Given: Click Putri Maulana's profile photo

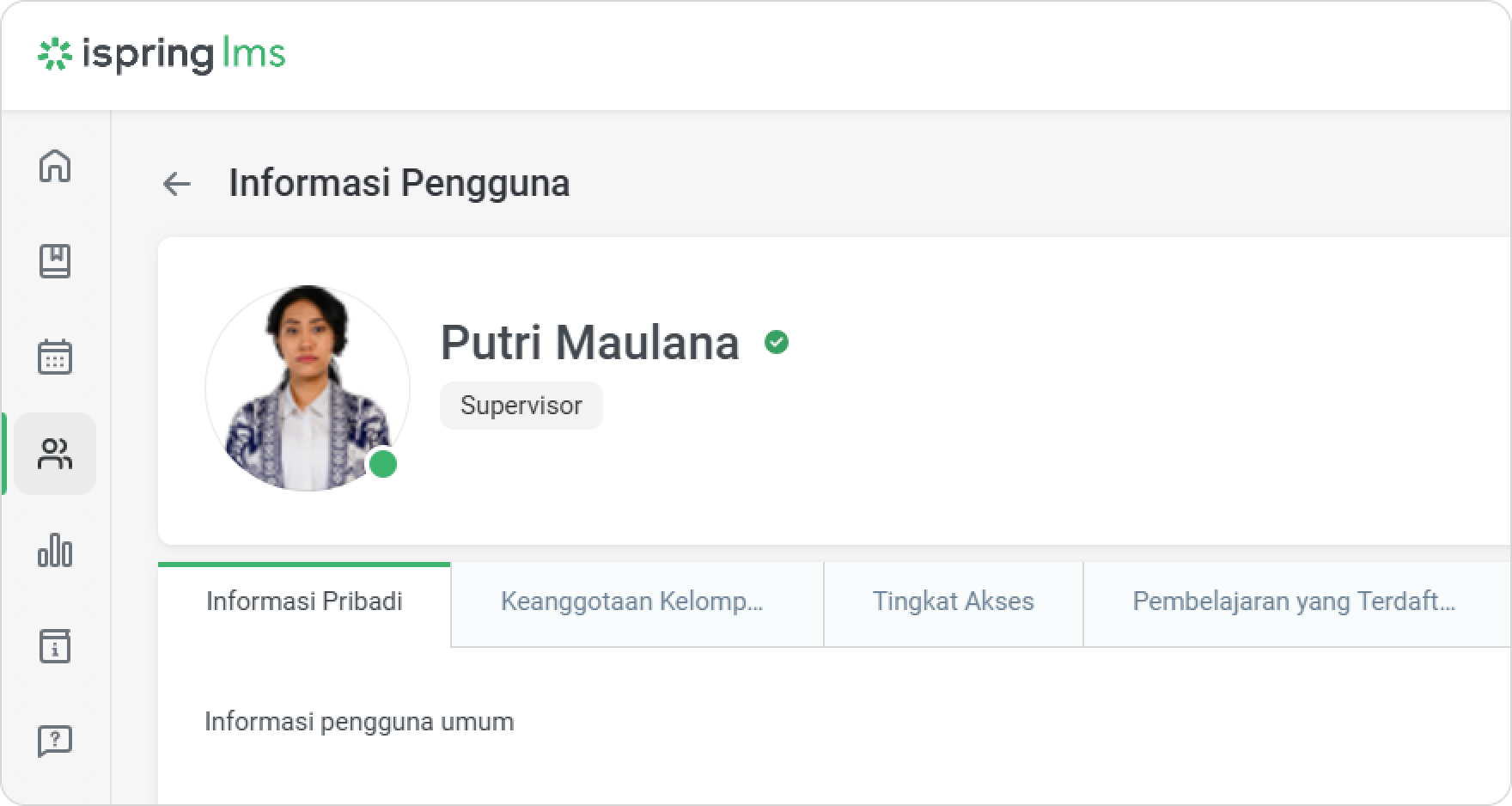Looking at the screenshot, I should pos(307,387).
